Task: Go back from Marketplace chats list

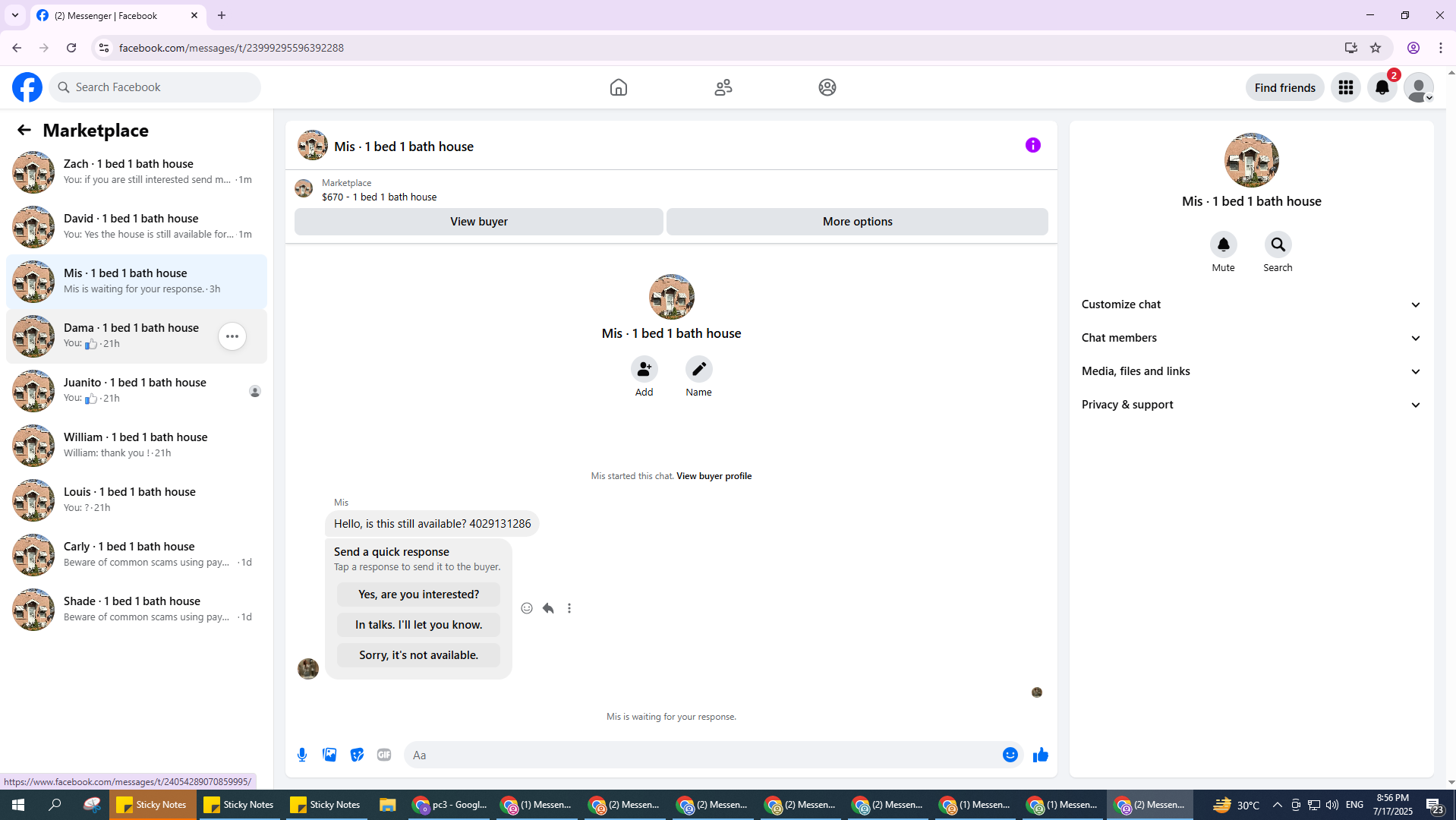Action: point(24,131)
